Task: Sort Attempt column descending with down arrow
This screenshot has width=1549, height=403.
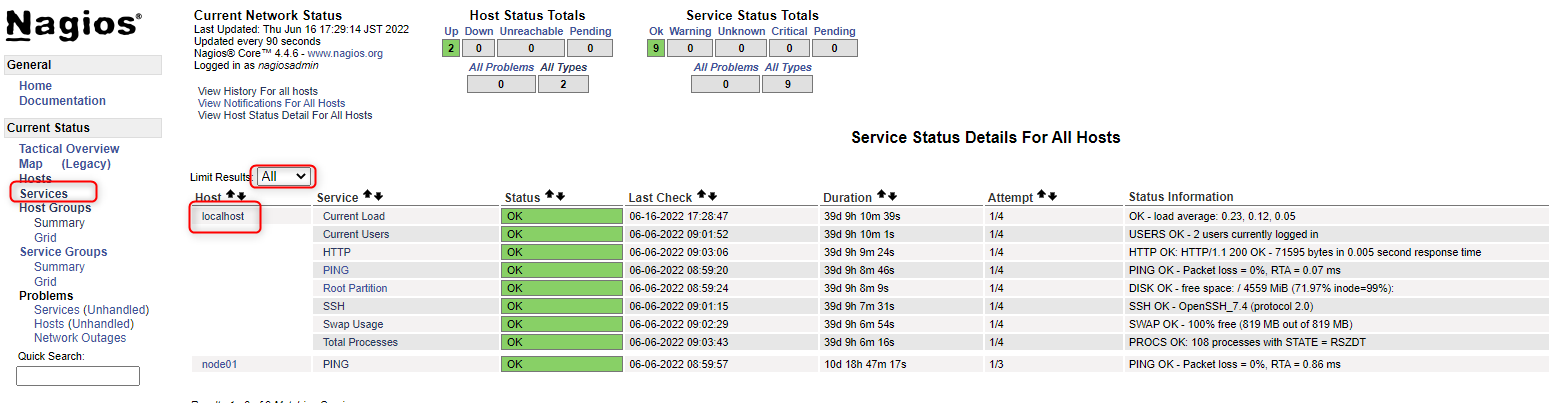Action: (1051, 196)
